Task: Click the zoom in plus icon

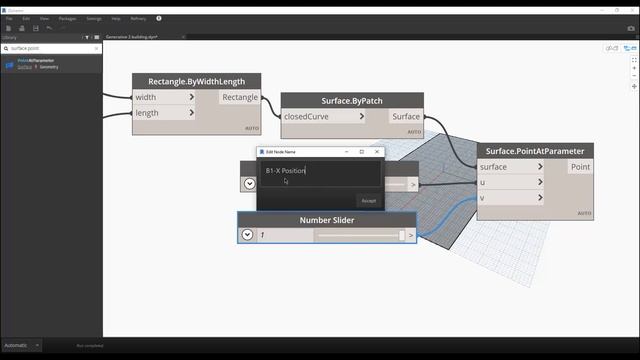Action: tap(634, 68)
